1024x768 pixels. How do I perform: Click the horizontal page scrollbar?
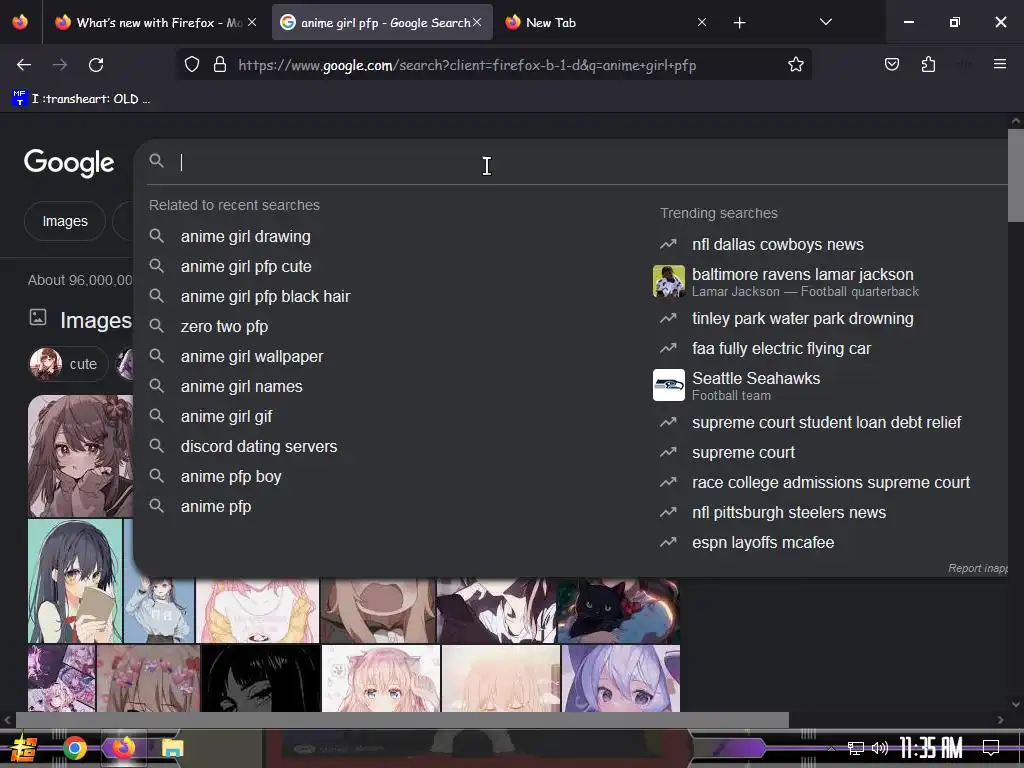point(402,720)
